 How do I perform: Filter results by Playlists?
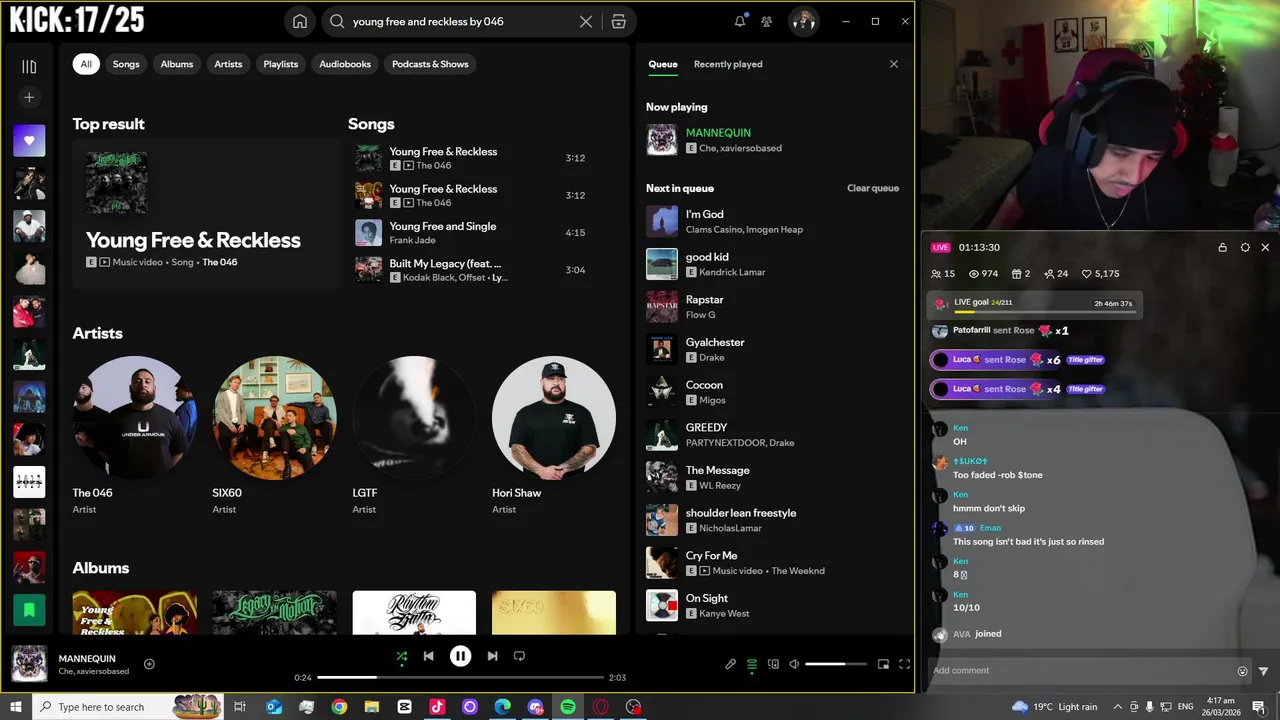pyautogui.click(x=281, y=64)
